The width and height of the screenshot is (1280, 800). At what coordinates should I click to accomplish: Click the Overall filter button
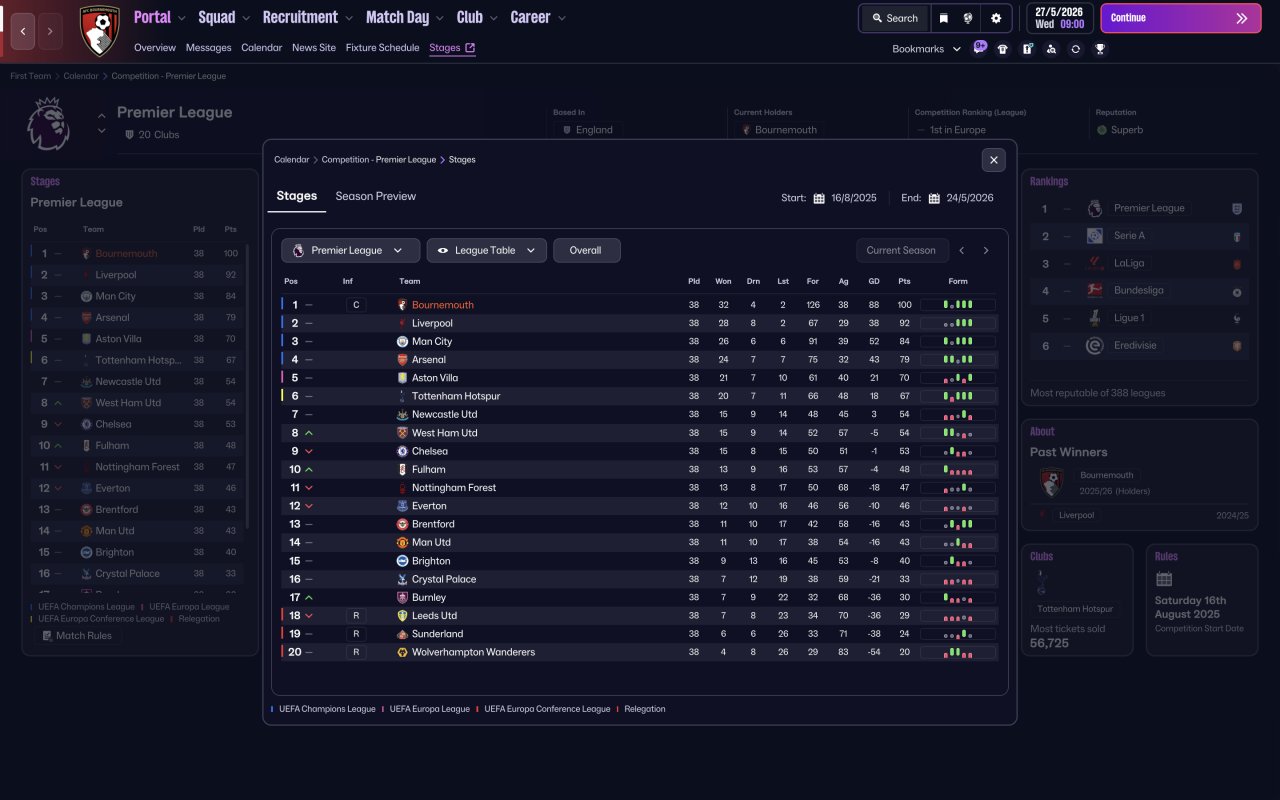coord(586,250)
